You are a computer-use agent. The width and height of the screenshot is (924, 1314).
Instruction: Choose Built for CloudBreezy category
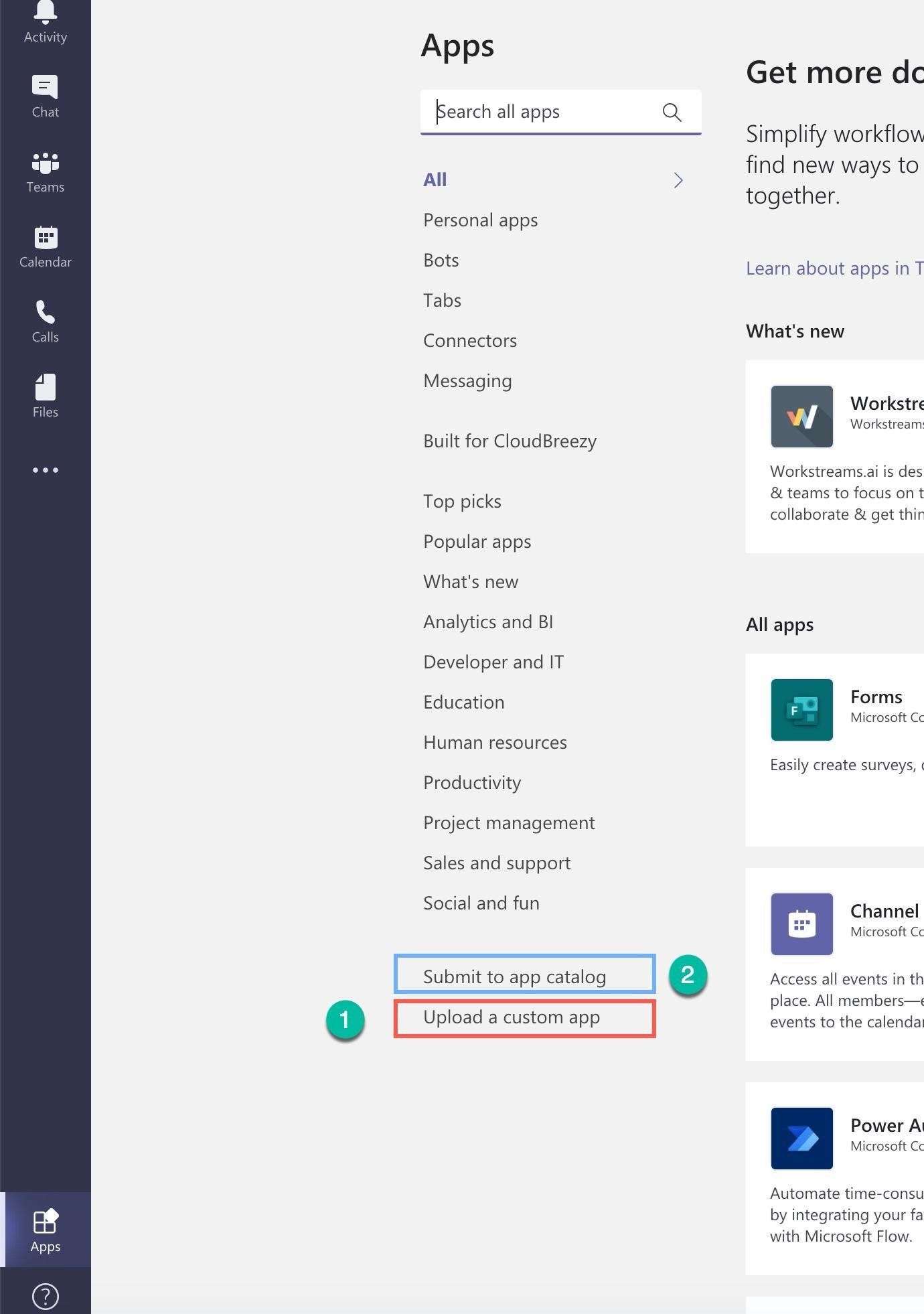pyautogui.click(x=510, y=441)
